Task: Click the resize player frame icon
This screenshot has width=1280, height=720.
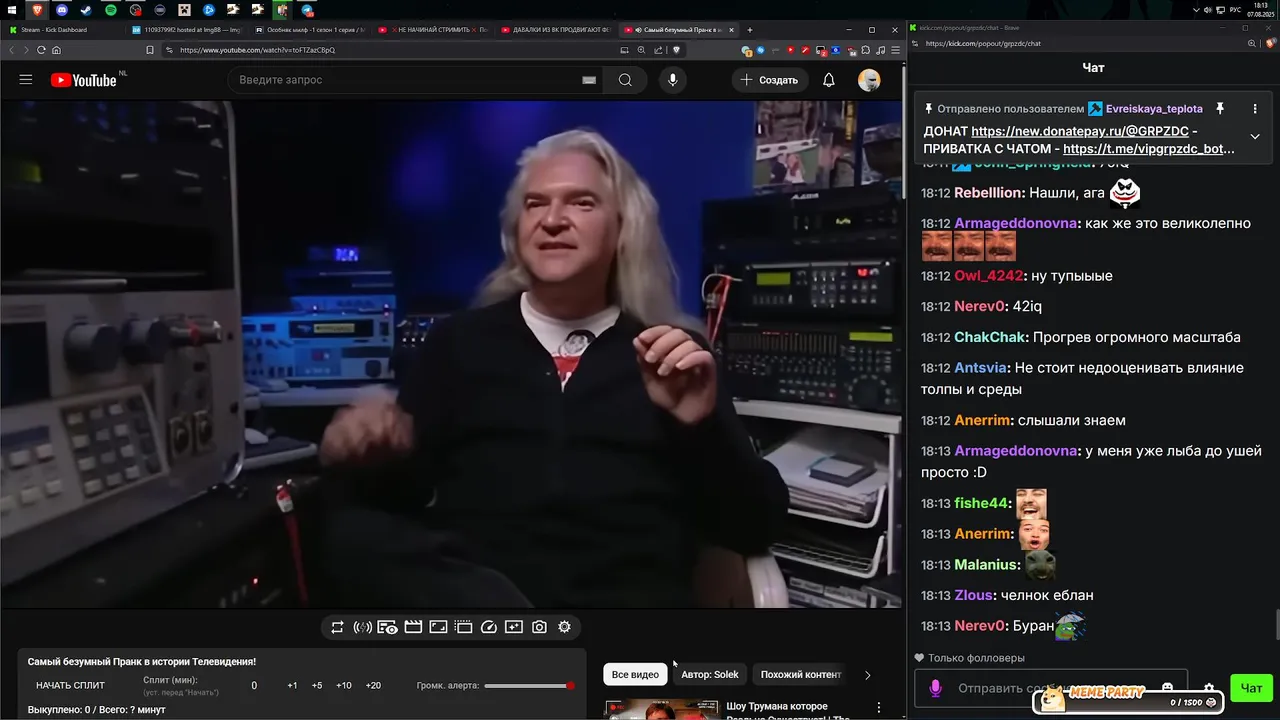Action: (438, 627)
